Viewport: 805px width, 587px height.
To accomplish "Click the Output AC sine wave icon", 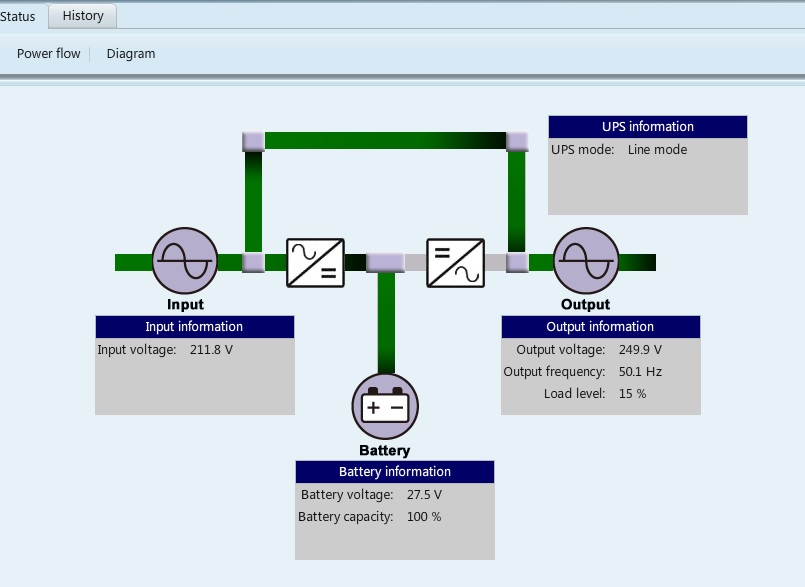I will pyautogui.click(x=587, y=261).
